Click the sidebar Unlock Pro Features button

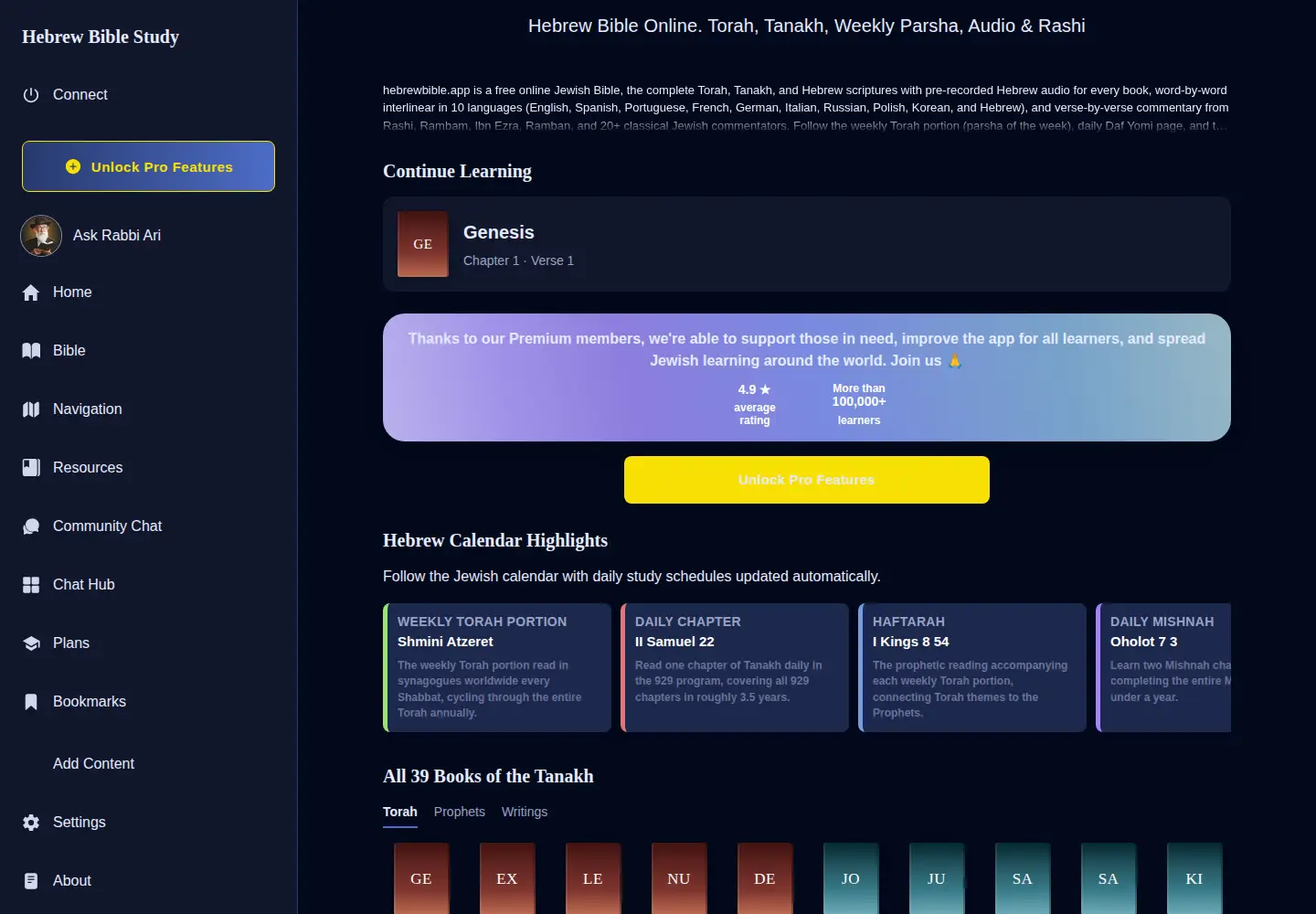[148, 166]
